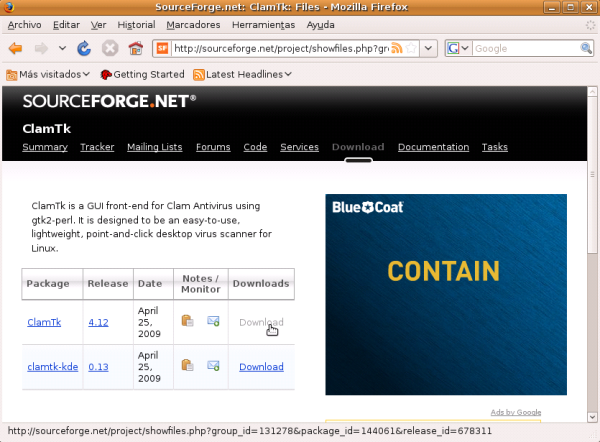Screen dimensions: 600x442
Task: Go to the Firefox Home page
Action: (135, 48)
